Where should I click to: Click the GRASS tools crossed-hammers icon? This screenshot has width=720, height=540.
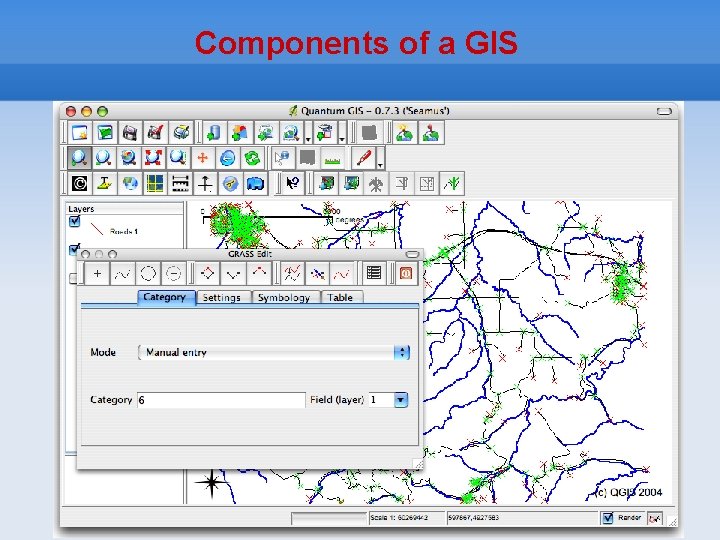point(377,184)
